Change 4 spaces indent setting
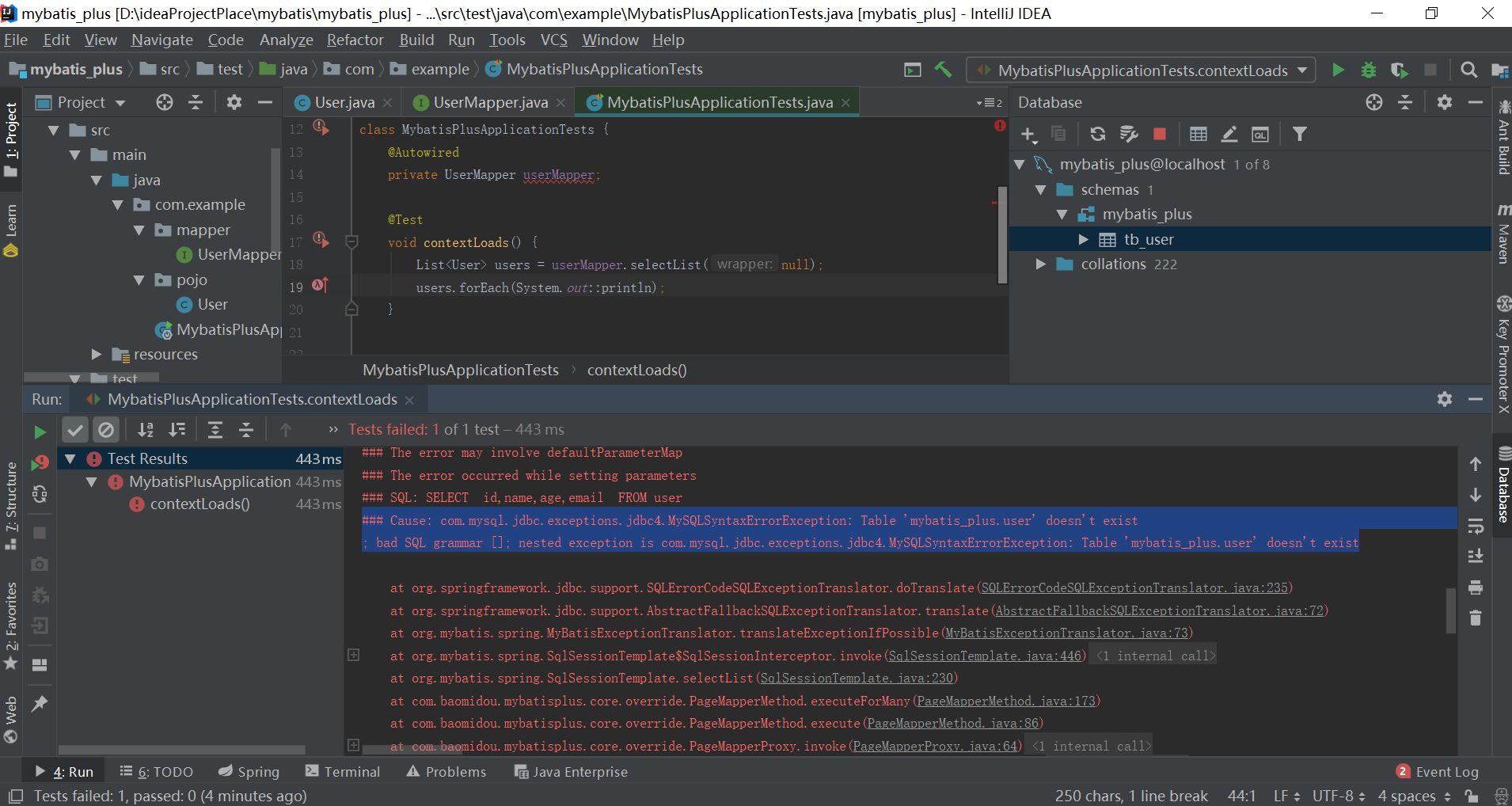This screenshot has width=1512, height=806. tap(1414, 796)
